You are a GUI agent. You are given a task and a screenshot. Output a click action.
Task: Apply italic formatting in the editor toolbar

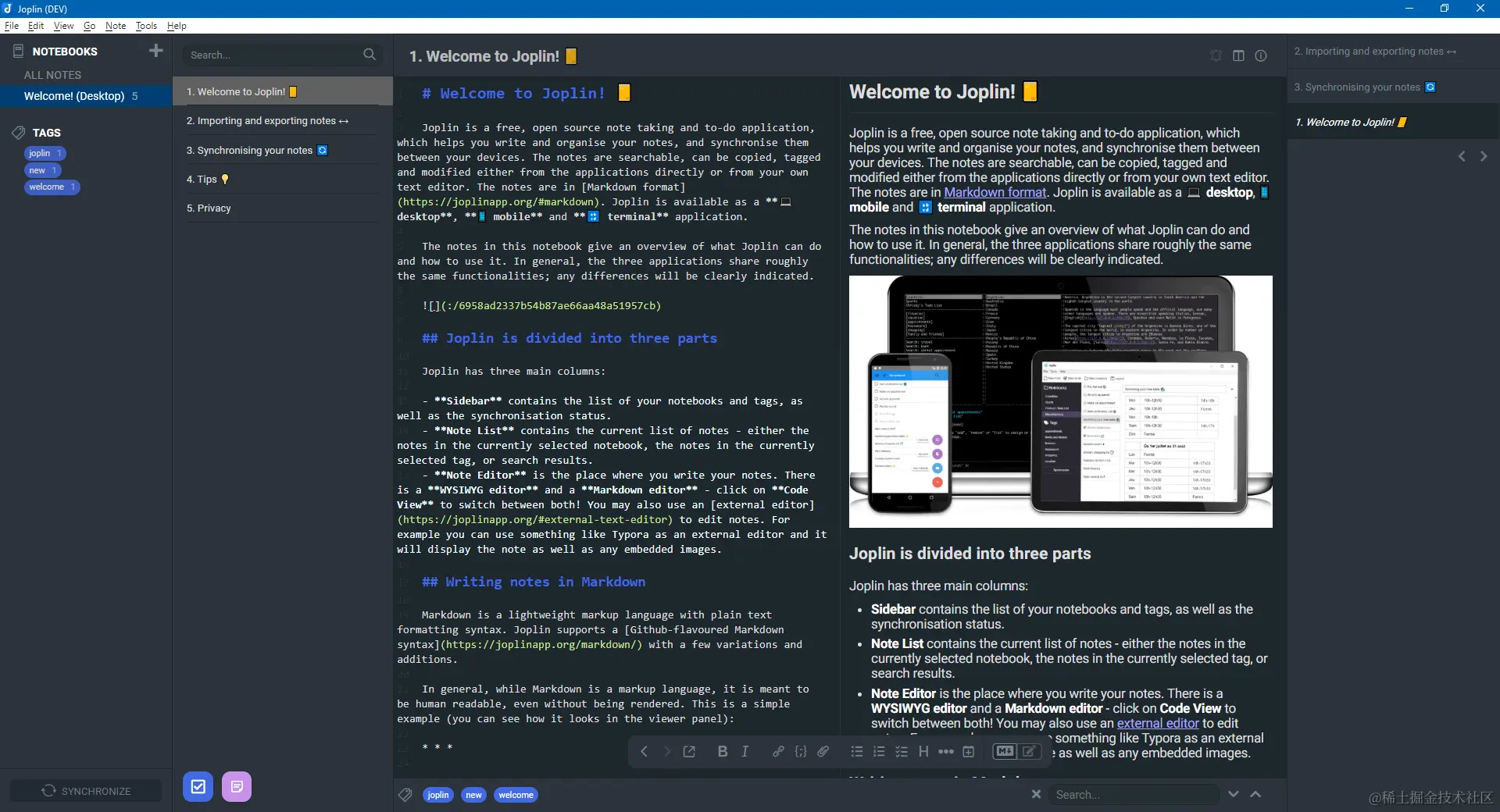745,751
